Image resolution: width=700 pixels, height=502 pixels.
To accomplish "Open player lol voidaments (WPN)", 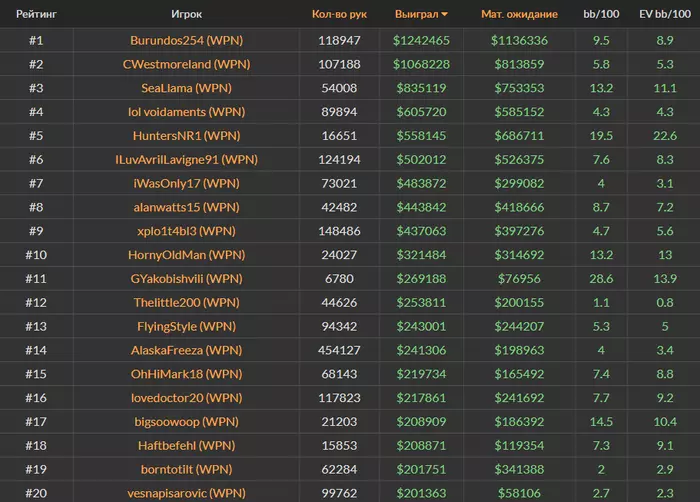I will [187, 112].
